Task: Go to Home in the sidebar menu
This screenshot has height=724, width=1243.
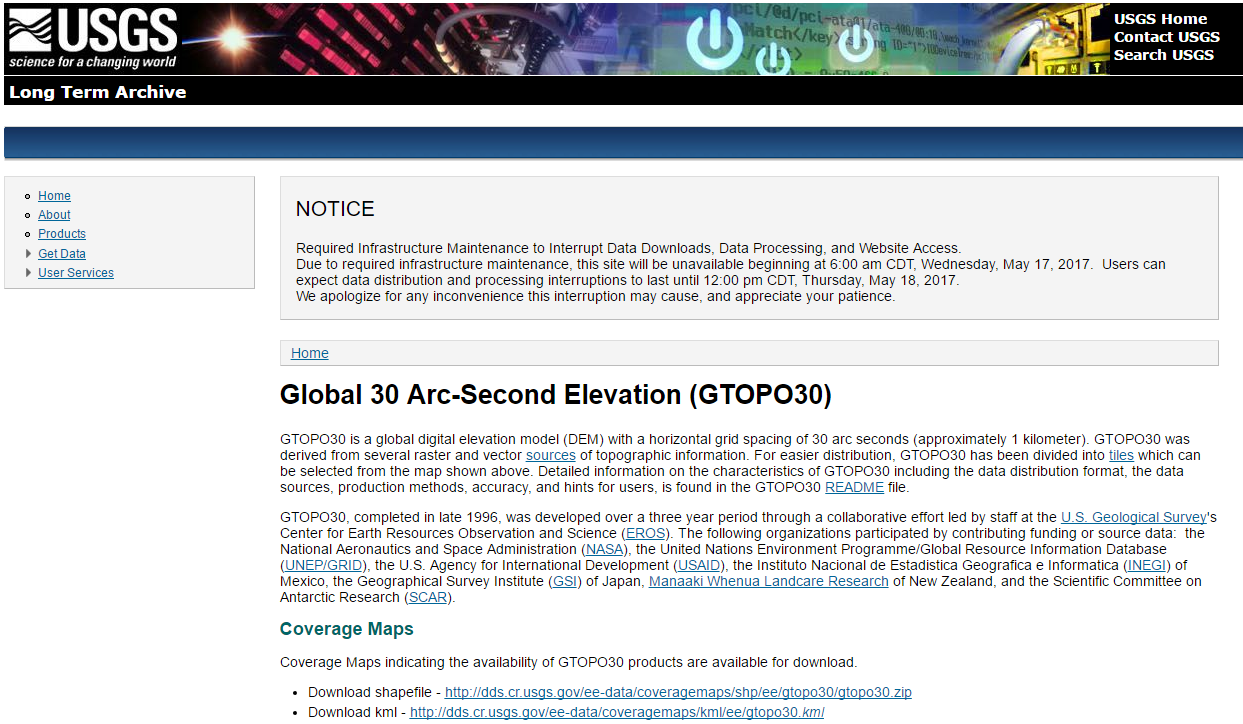Action: click(x=54, y=196)
